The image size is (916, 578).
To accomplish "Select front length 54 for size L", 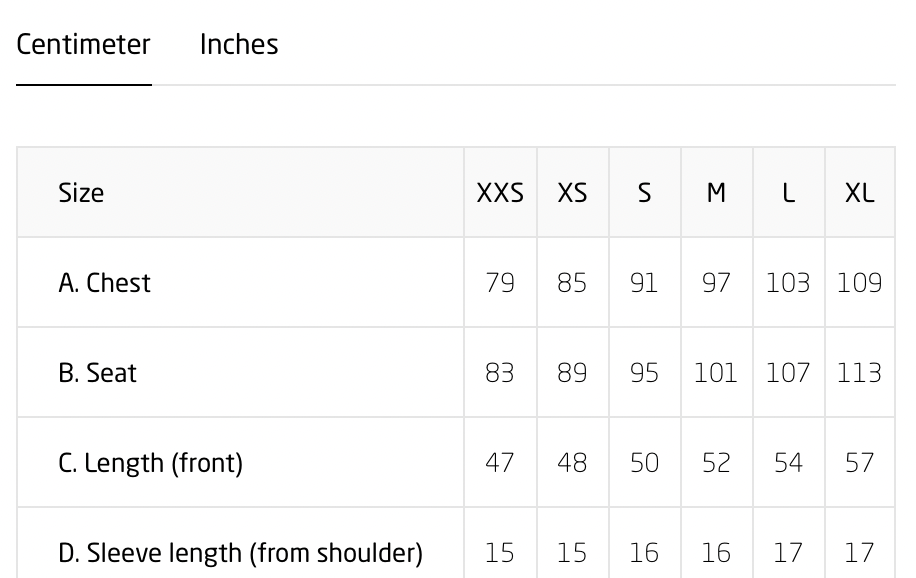I will pyautogui.click(x=788, y=463).
